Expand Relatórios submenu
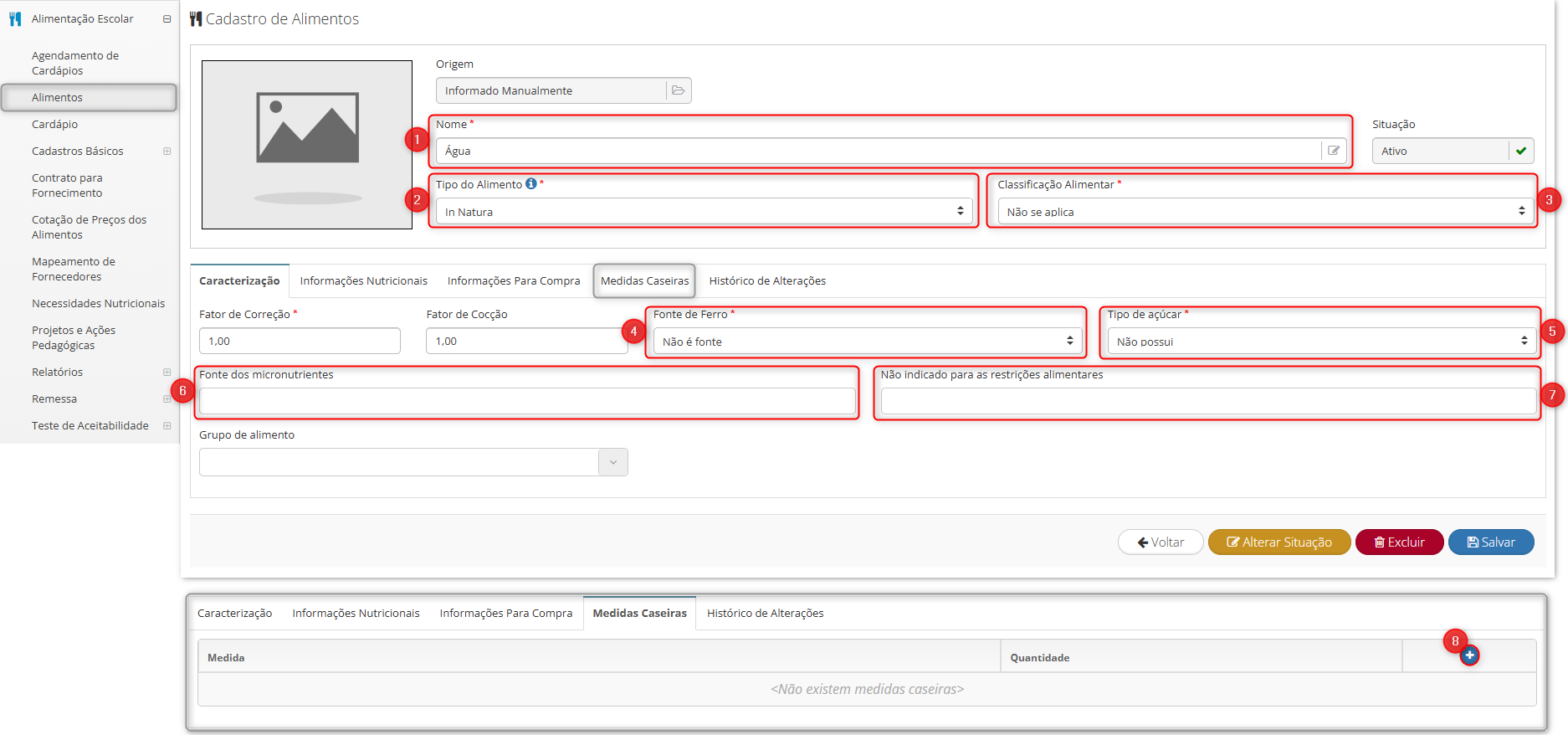The width and height of the screenshot is (1568, 735). coord(167,373)
